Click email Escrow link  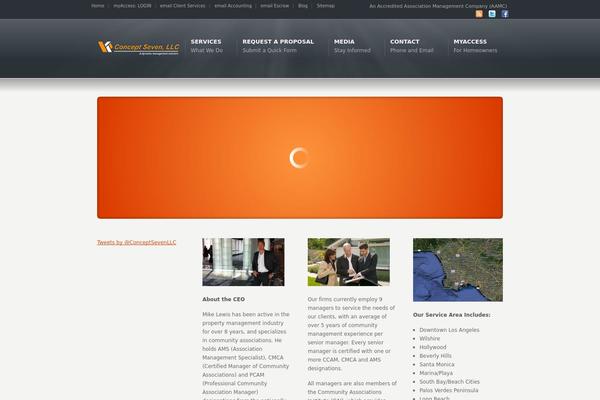pyautogui.click(x=275, y=6)
